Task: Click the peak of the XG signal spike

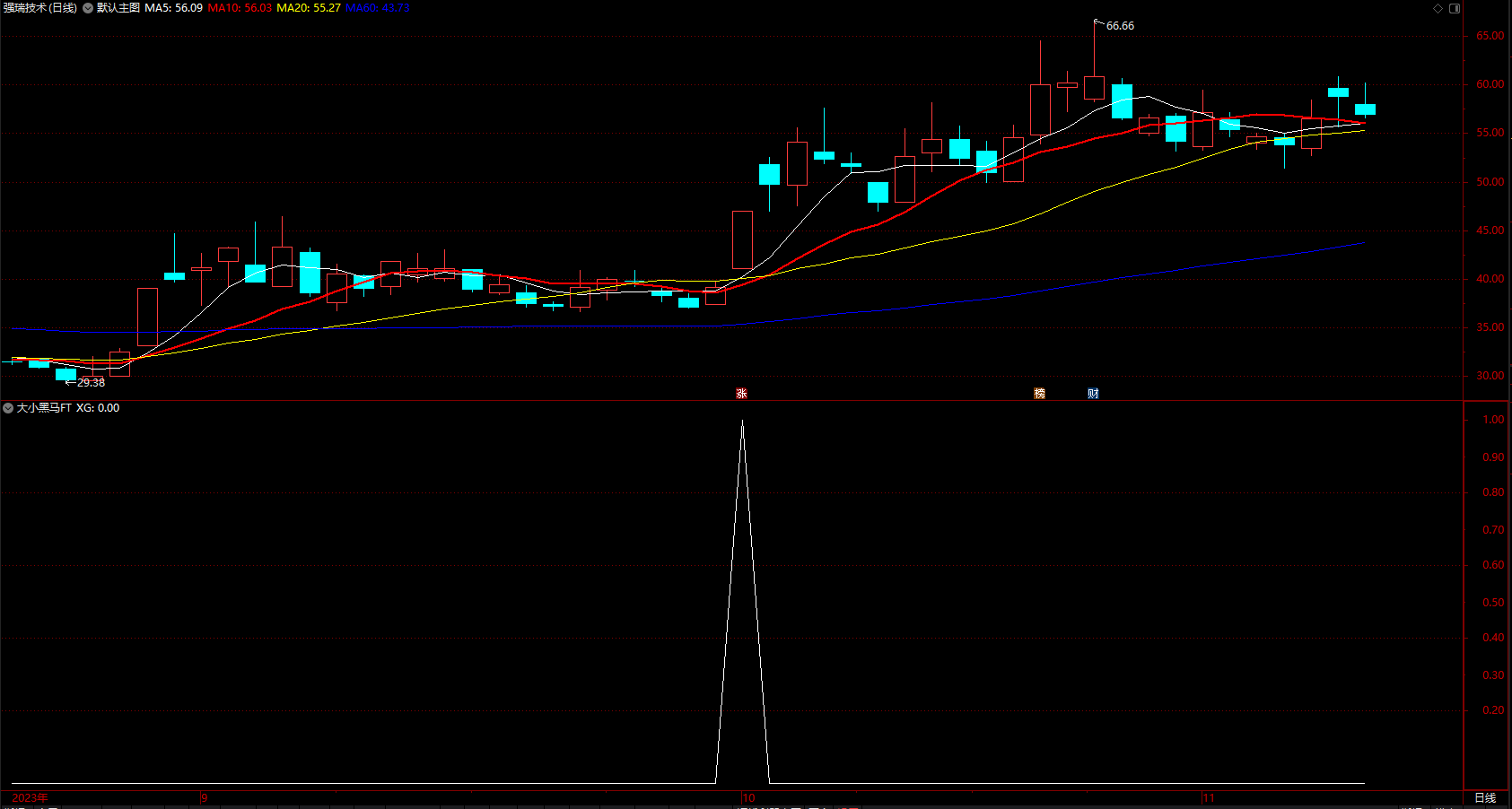Action: pyautogui.click(x=742, y=422)
